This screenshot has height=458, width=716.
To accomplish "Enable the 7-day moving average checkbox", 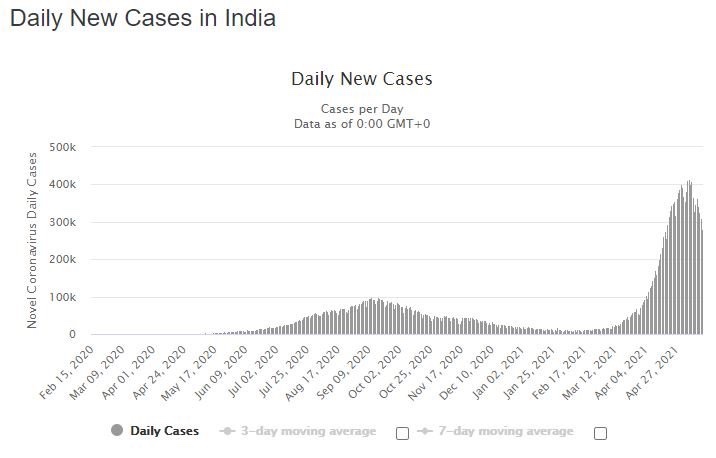I will 600,433.
